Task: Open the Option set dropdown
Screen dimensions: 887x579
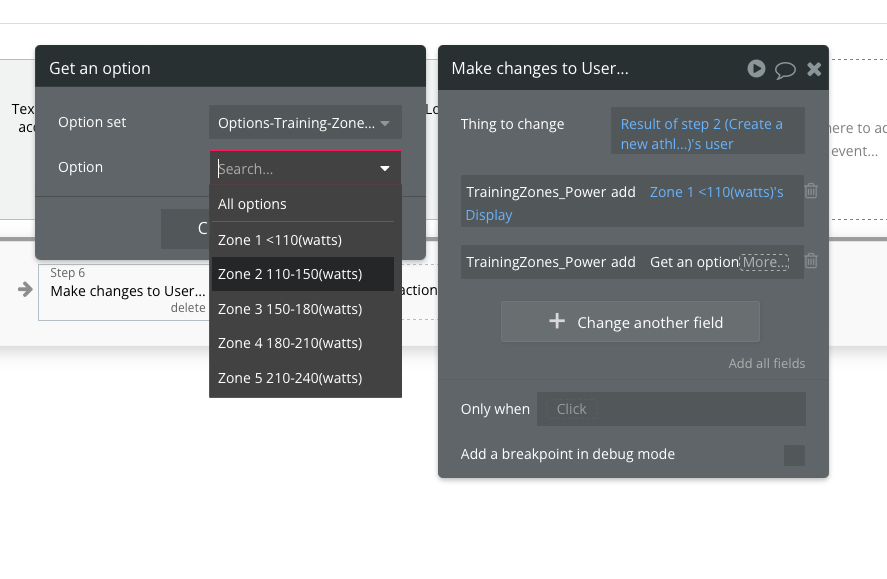Action: click(305, 123)
